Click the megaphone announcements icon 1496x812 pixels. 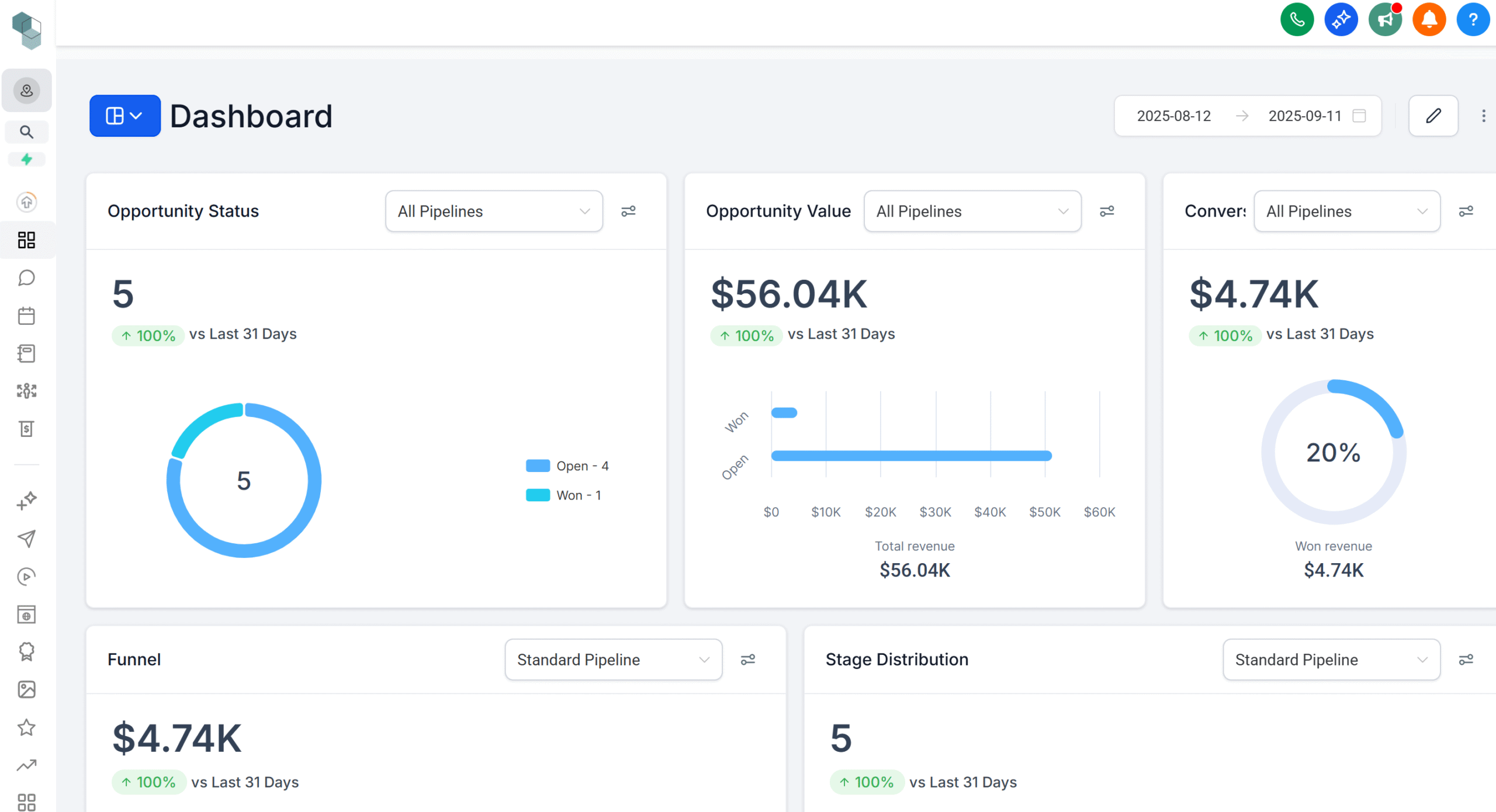pos(1385,20)
